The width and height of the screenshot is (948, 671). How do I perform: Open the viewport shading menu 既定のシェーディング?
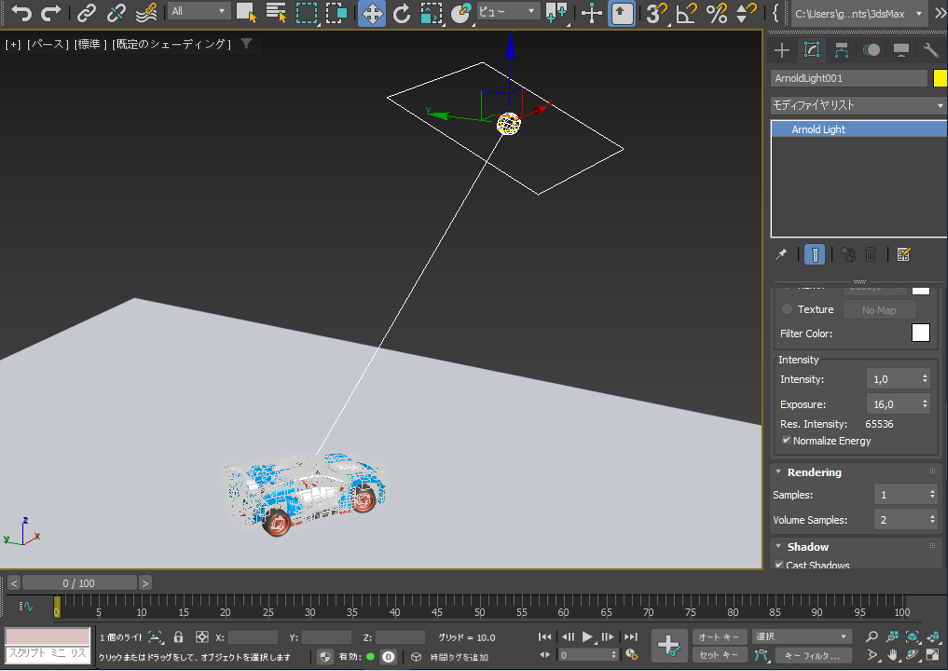[x=171, y=44]
